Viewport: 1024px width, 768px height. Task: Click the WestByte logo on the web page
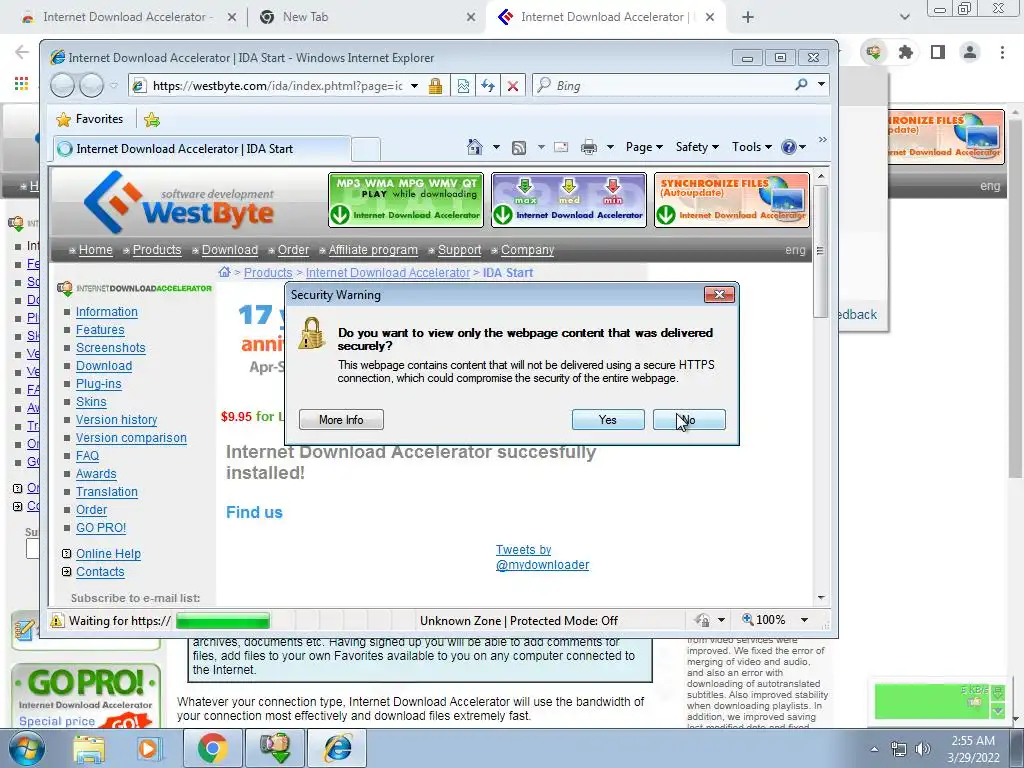(x=179, y=202)
